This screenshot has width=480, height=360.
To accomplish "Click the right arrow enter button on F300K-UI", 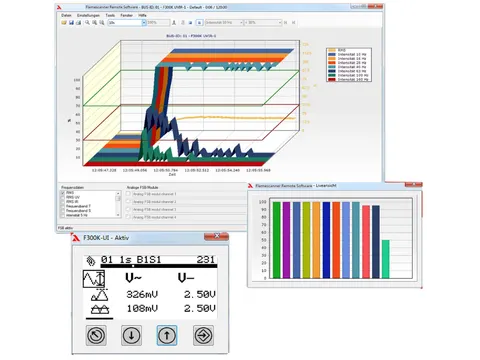I will pos(203,335).
